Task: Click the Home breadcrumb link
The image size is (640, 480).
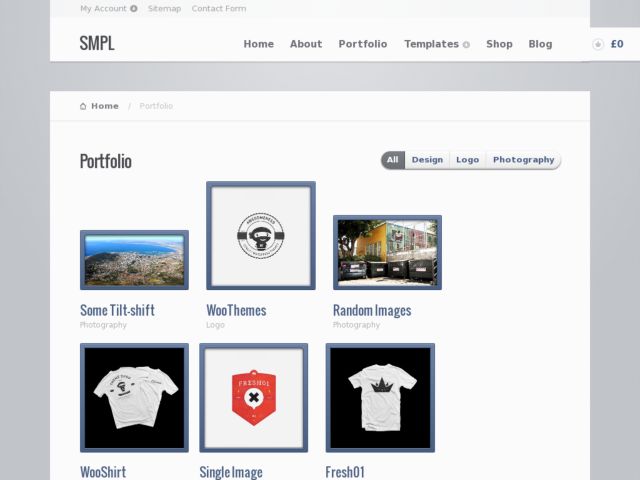Action: click(105, 106)
